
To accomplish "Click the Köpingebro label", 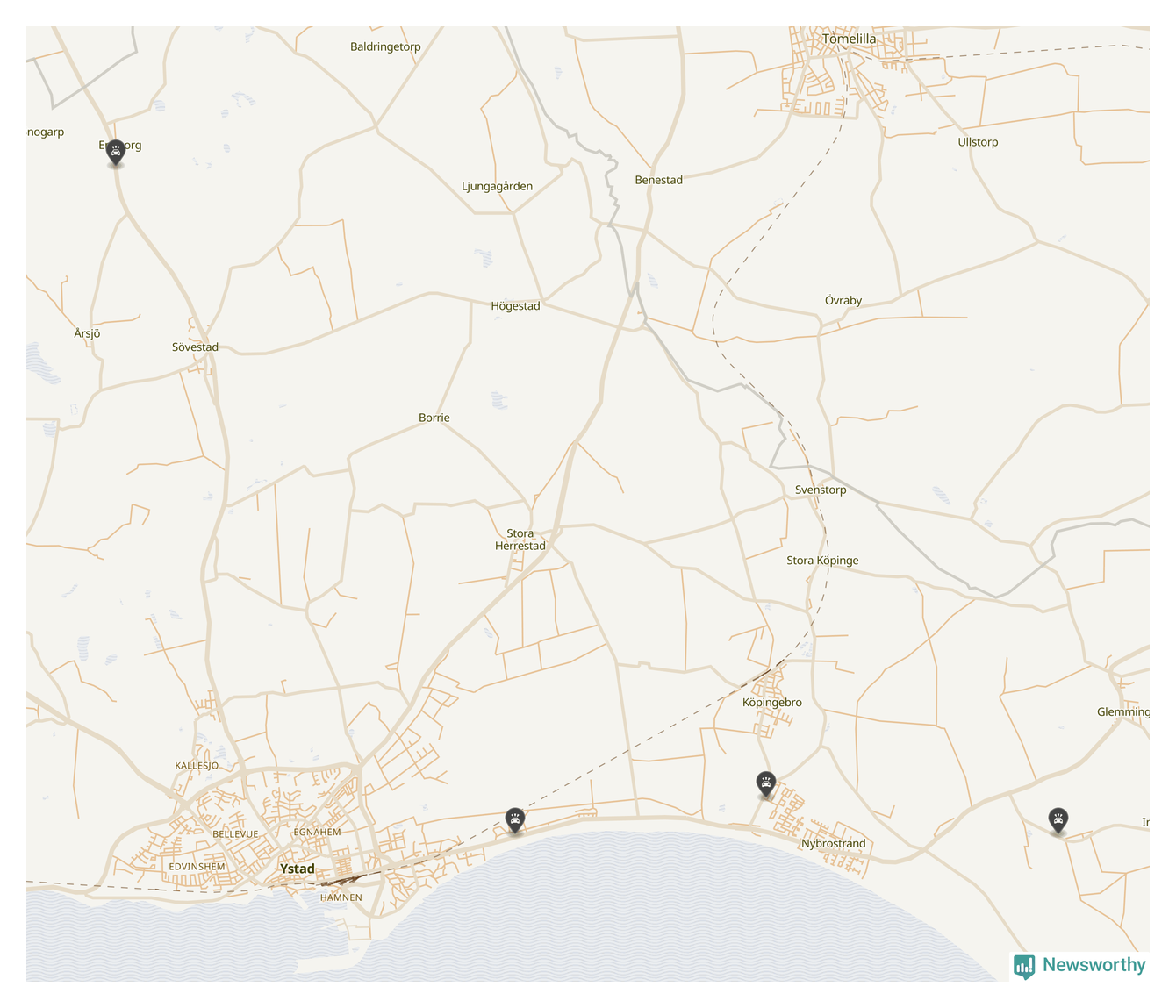I will (771, 703).
